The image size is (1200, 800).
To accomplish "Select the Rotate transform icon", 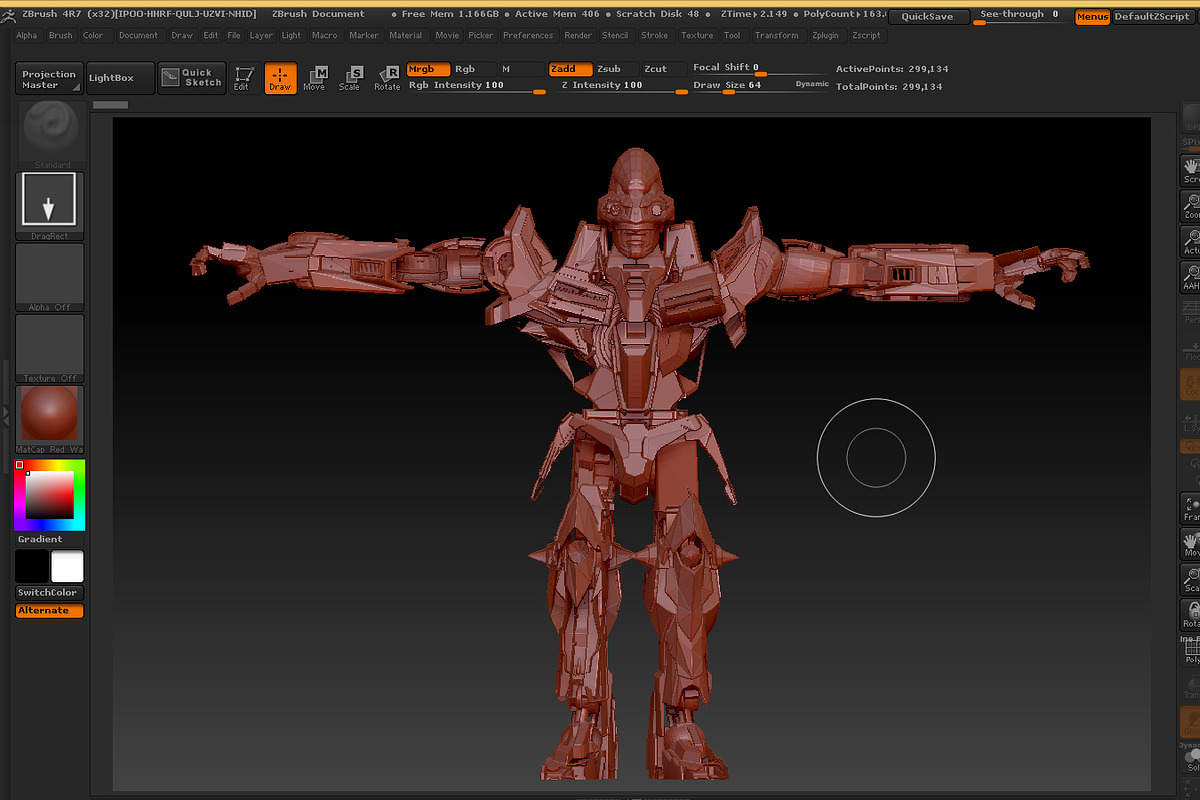I will pos(387,77).
